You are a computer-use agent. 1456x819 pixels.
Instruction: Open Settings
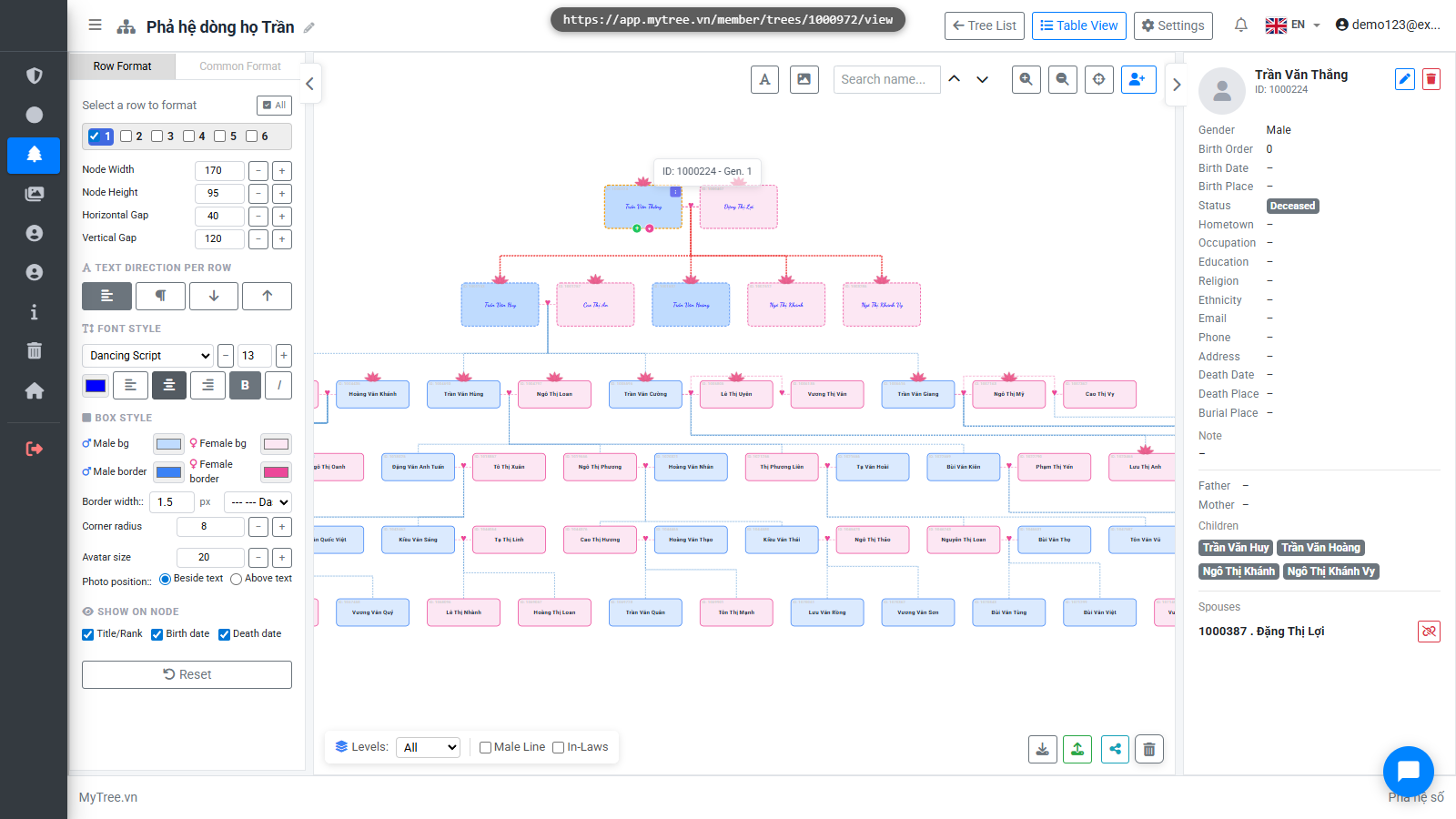[x=1173, y=25]
